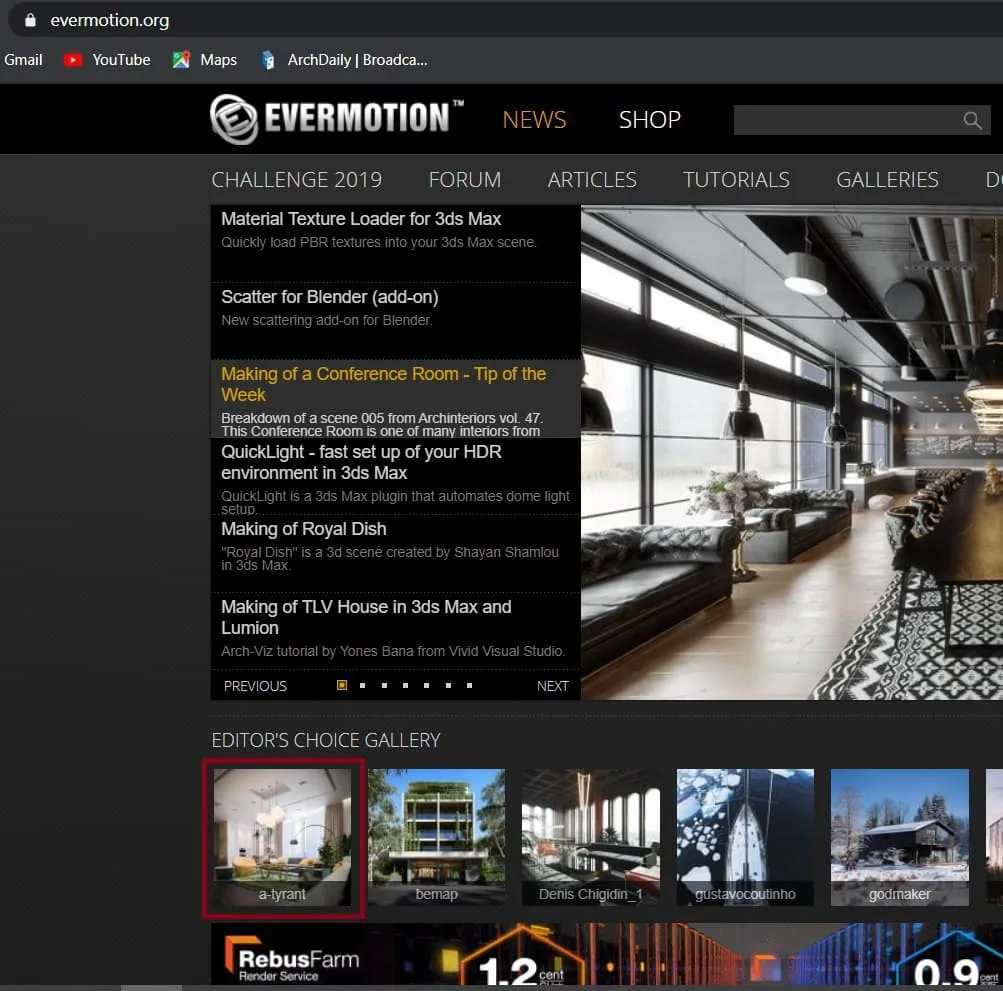Screen dimensions: 1003x991
Task: Select the third slider page dot
Action: pyautogui.click(x=384, y=685)
